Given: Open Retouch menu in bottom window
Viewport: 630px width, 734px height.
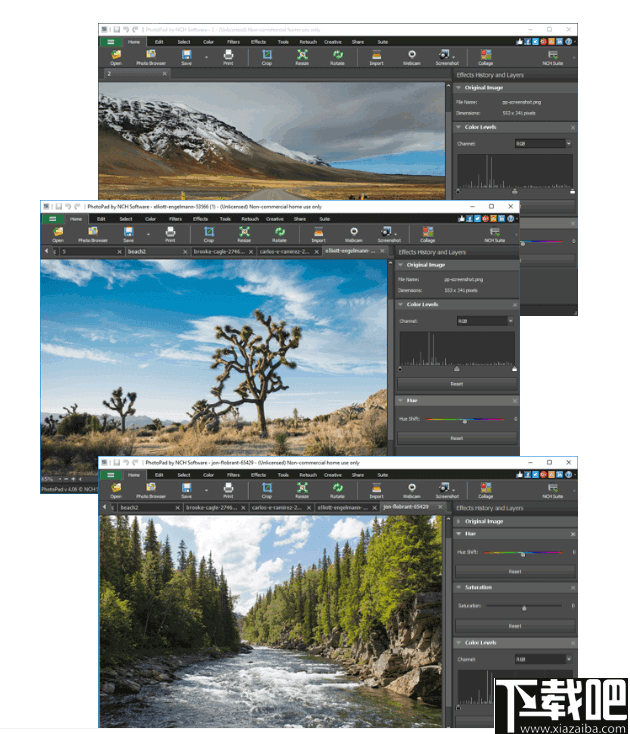Looking at the screenshot, I should pyautogui.click(x=308, y=475).
